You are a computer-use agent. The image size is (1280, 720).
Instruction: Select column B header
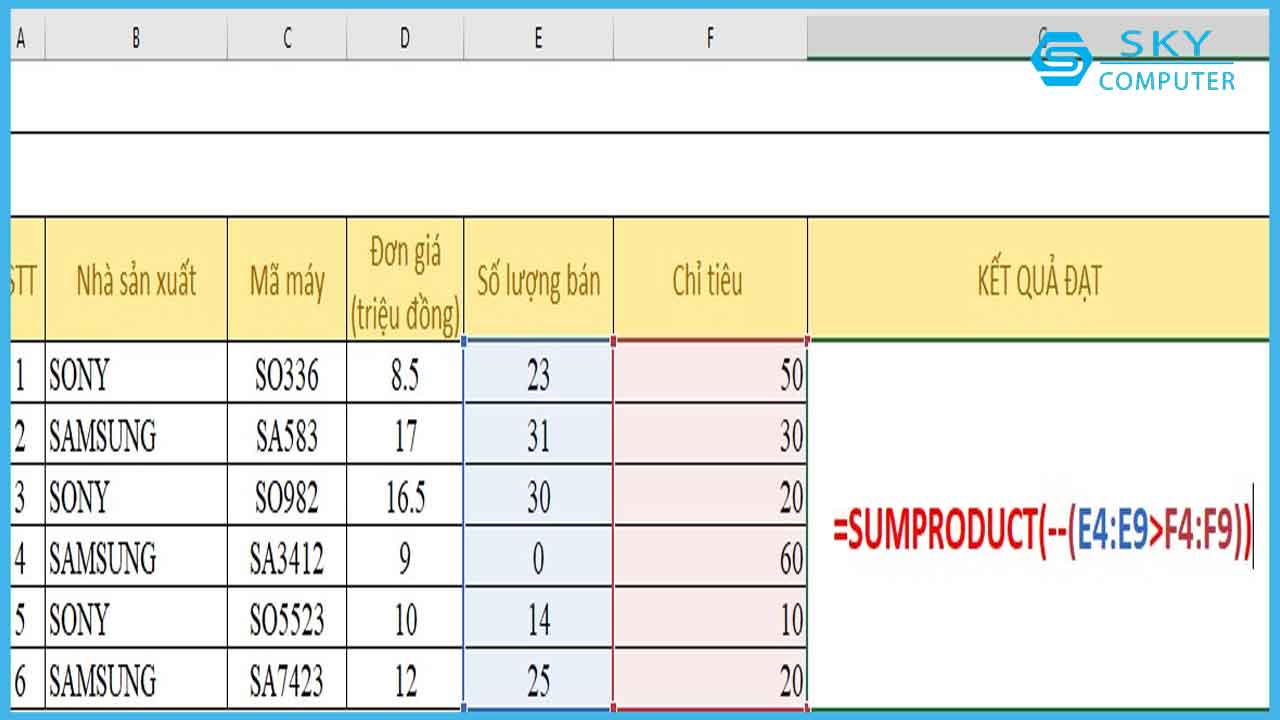[x=136, y=38]
